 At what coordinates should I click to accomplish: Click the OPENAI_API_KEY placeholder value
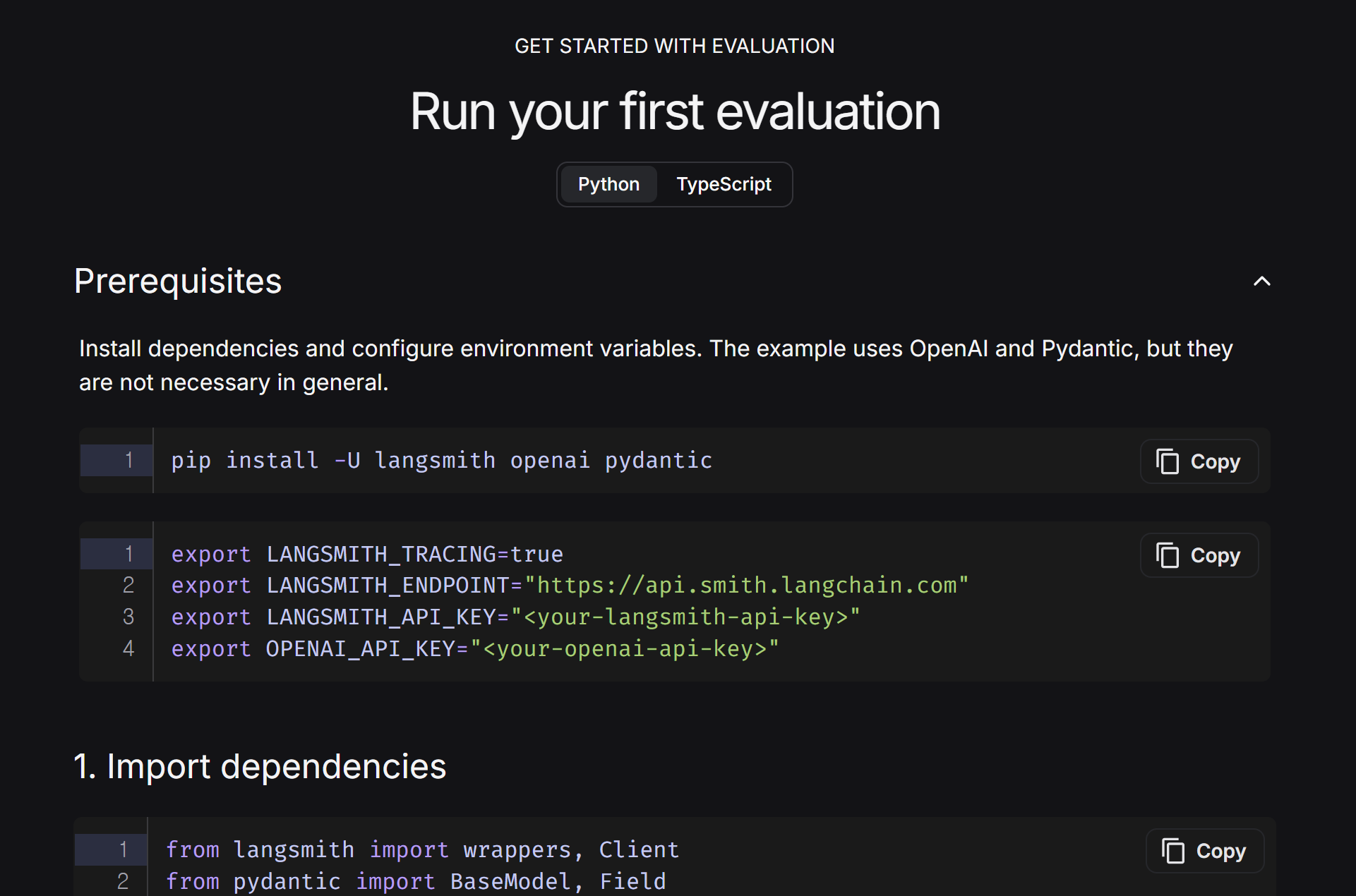624,649
